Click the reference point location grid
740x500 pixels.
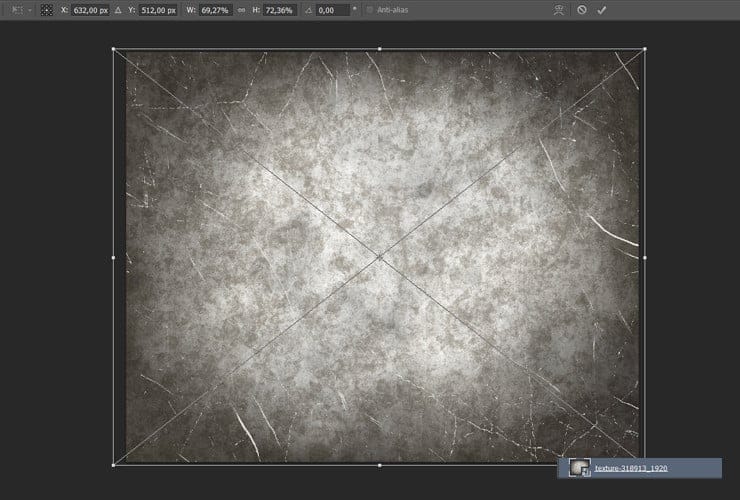point(46,9)
